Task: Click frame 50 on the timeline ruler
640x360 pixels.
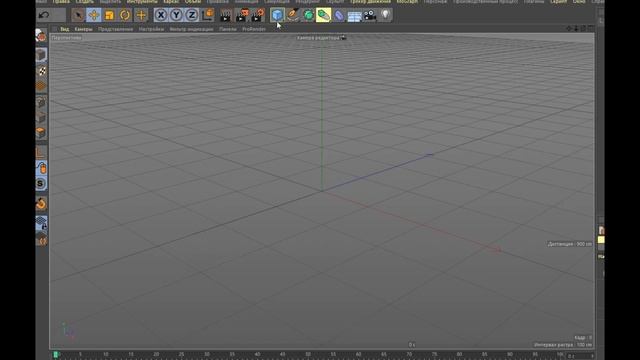Action: (308, 354)
